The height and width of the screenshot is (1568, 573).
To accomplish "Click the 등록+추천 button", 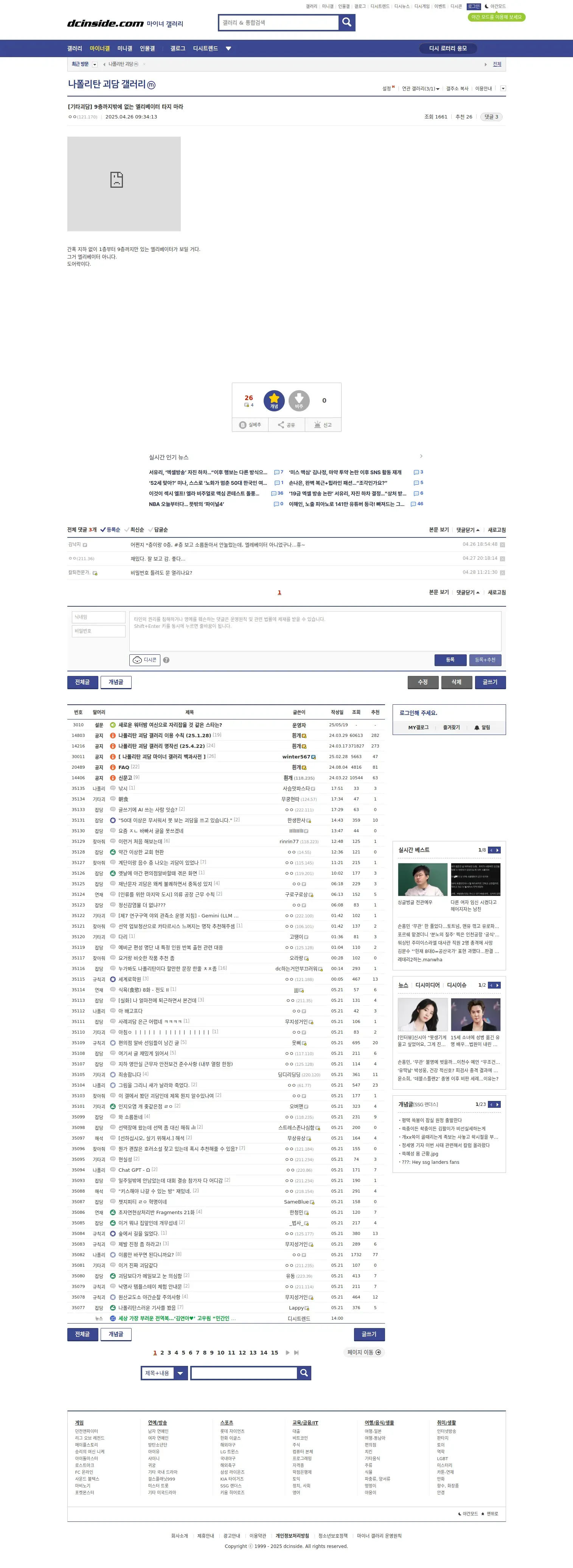I will pos(485,660).
